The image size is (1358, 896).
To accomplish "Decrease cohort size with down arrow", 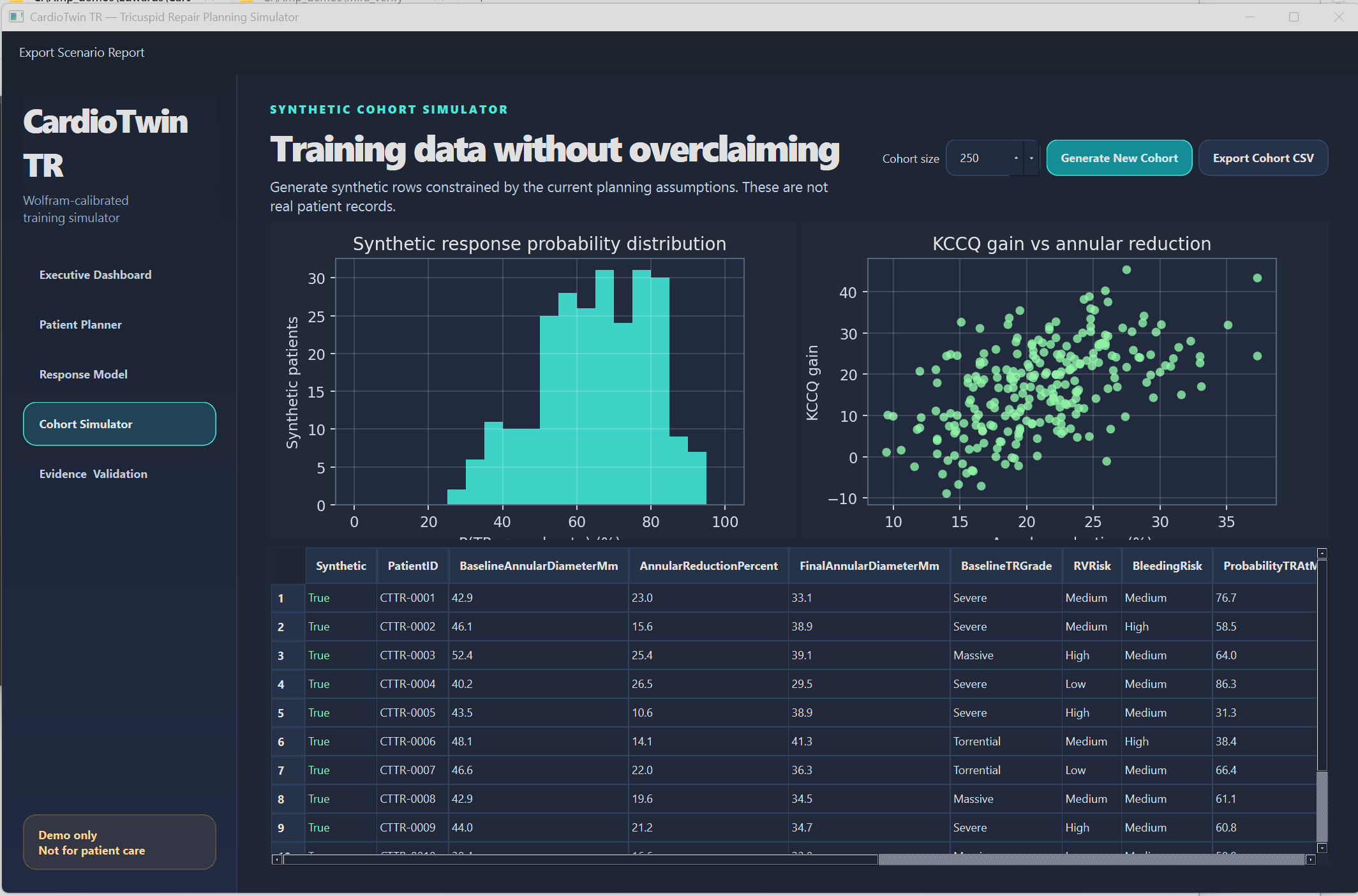I will (1031, 158).
